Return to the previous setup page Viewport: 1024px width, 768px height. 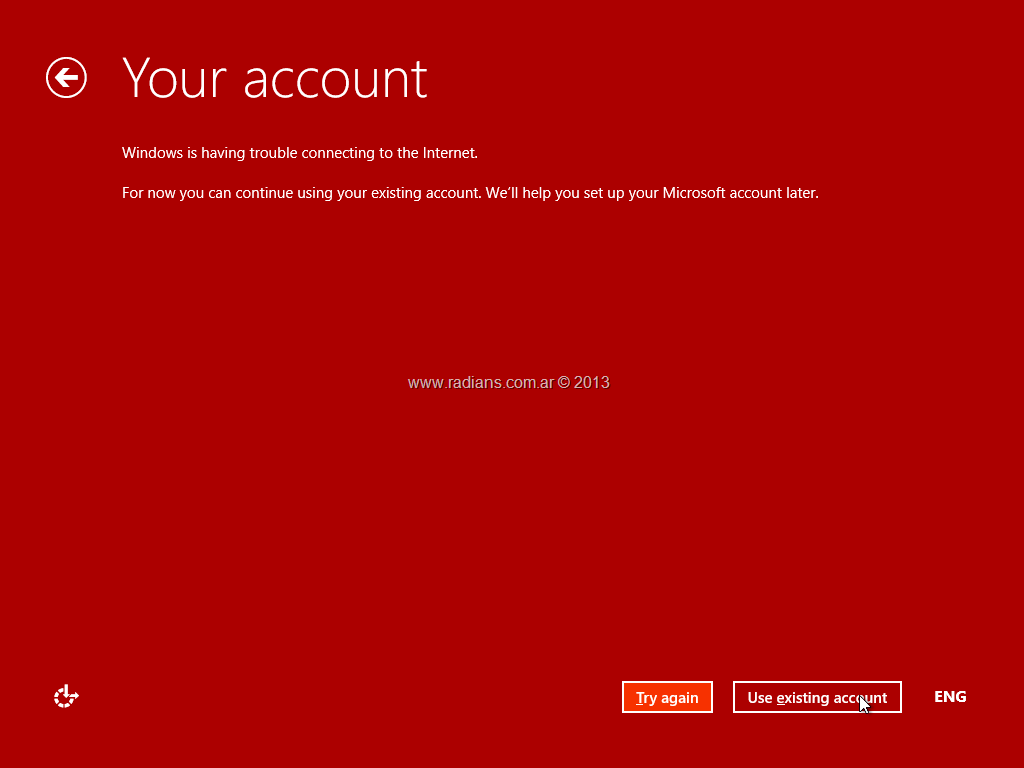66,78
